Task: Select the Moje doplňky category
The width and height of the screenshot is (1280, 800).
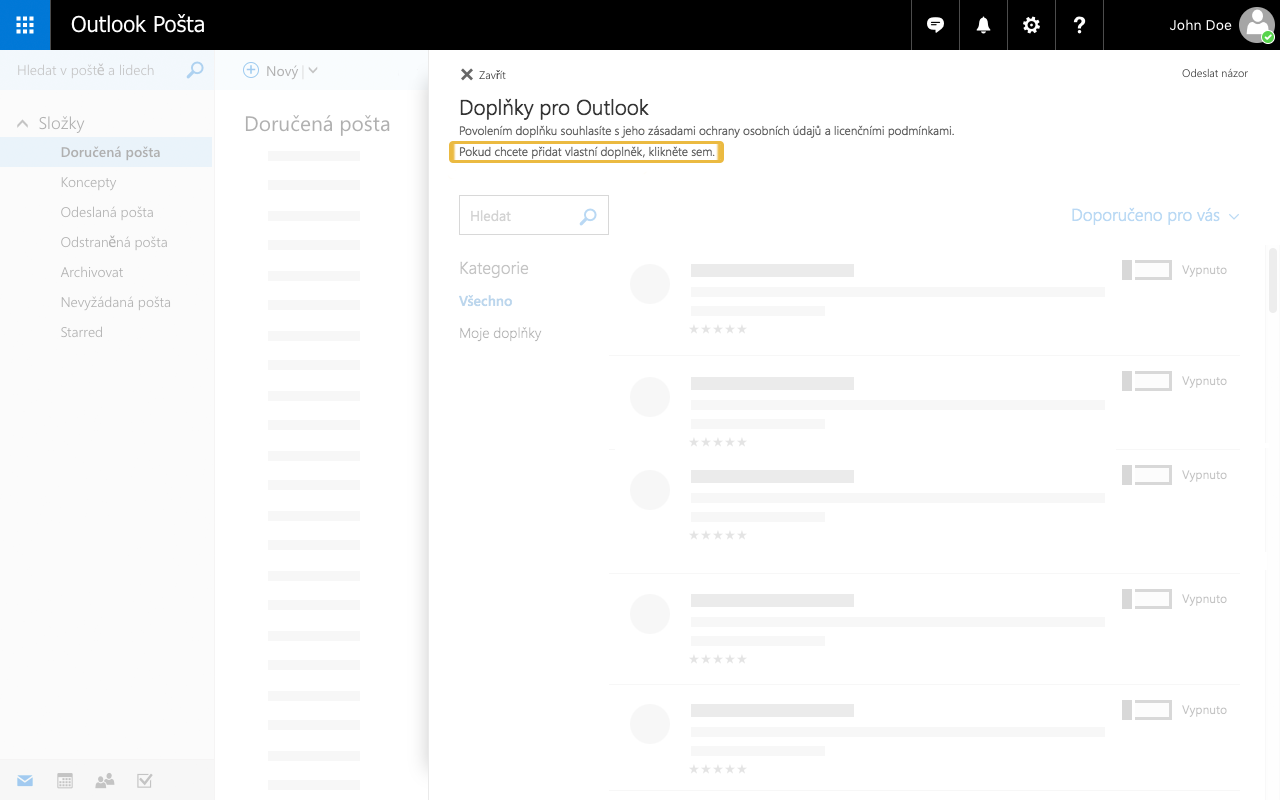Action: (x=500, y=333)
